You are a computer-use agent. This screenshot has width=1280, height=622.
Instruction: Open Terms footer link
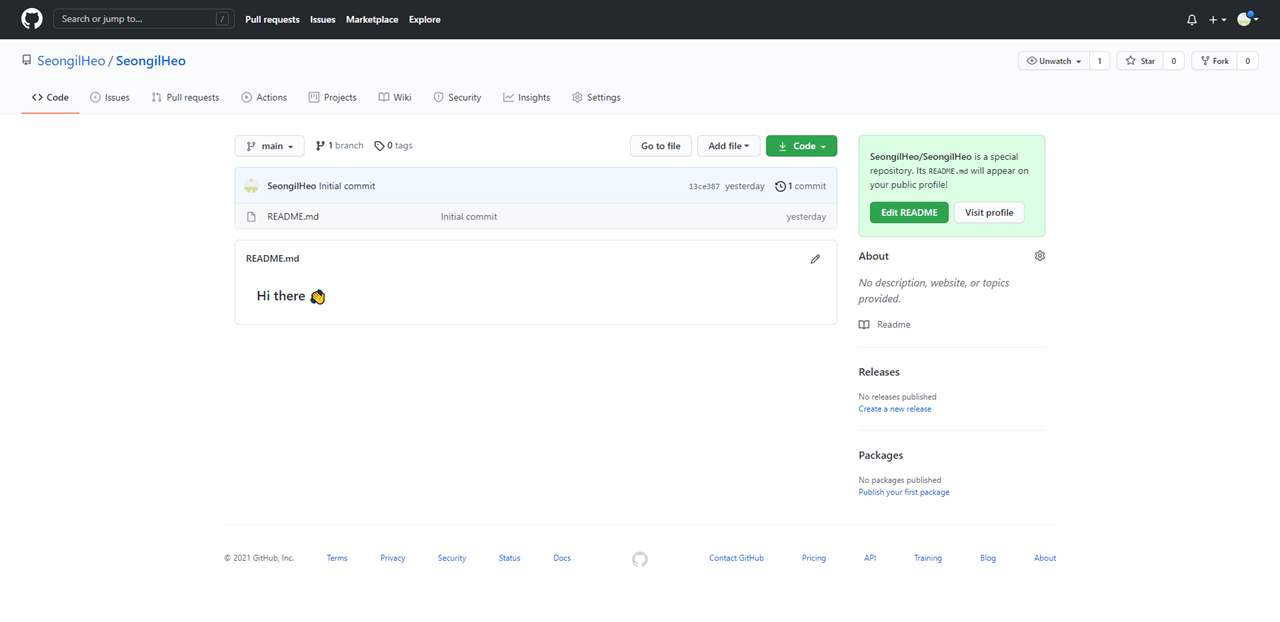click(337, 558)
